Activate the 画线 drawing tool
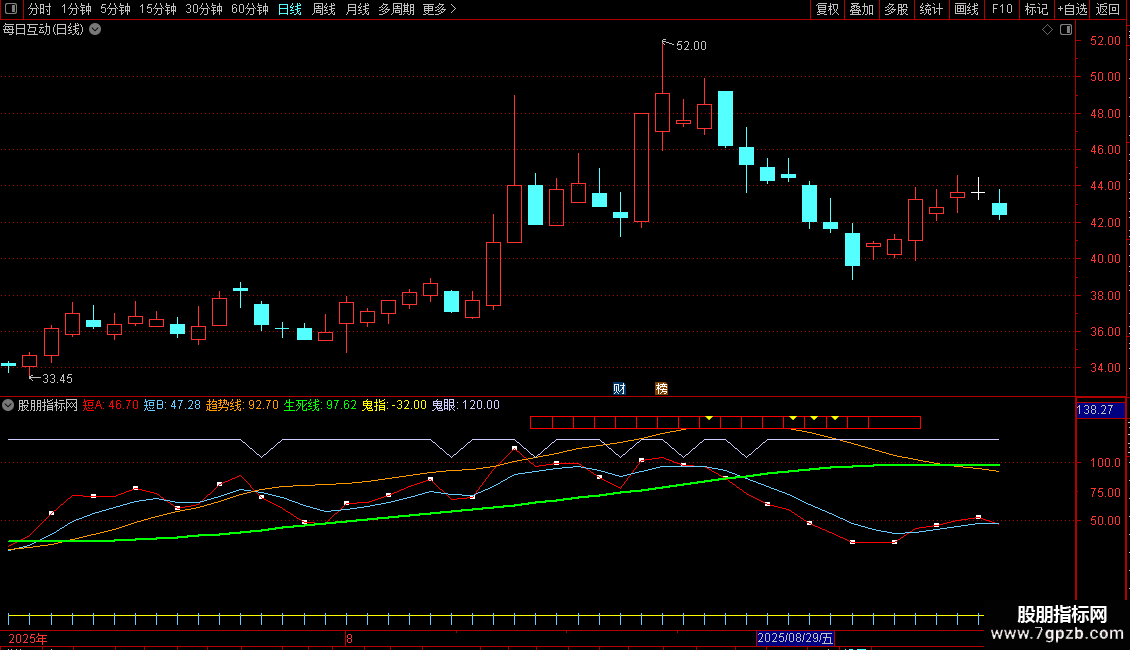 click(966, 9)
